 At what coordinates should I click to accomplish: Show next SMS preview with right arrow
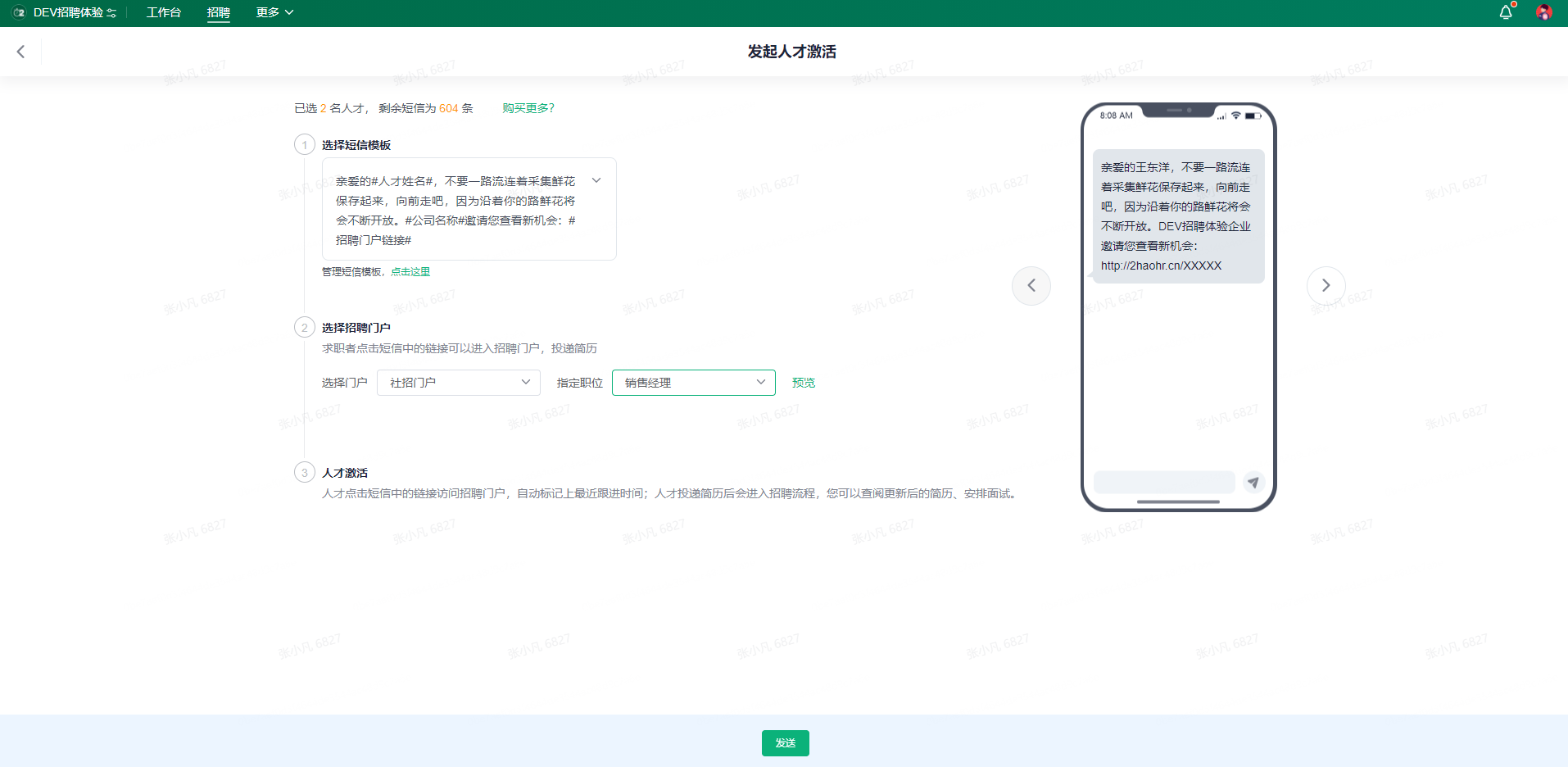coord(1326,286)
